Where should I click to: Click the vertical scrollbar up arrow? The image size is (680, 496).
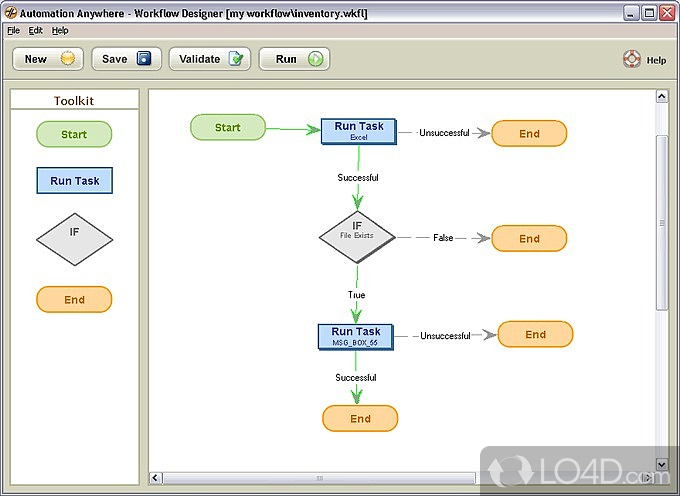point(662,96)
